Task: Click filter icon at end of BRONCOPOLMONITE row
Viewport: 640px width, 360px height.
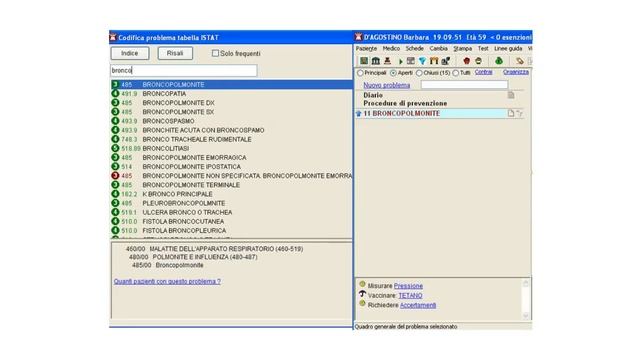Action: pos(520,113)
